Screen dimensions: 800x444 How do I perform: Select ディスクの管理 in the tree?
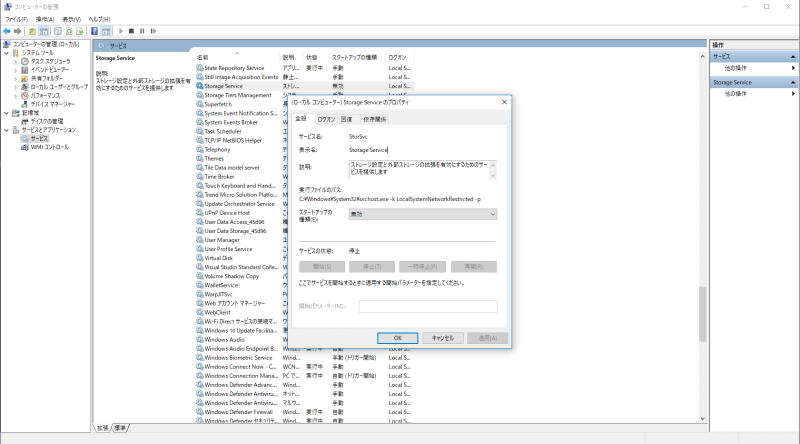[x=47, y=121]
